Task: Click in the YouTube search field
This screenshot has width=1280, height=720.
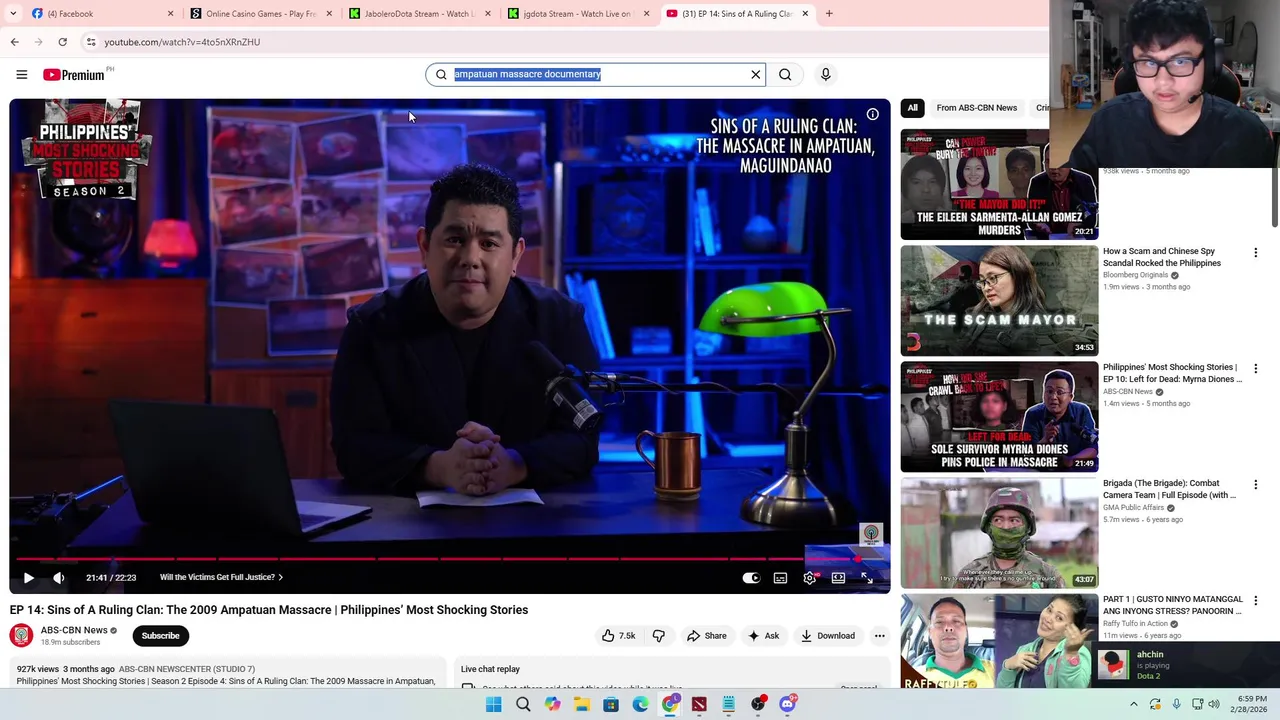Action: pos(596,74)
